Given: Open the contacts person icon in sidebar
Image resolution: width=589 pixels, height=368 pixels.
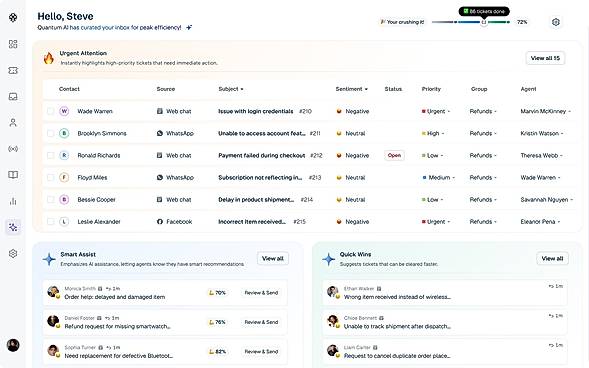Looking at the screenshot, I should coord(13,122).
